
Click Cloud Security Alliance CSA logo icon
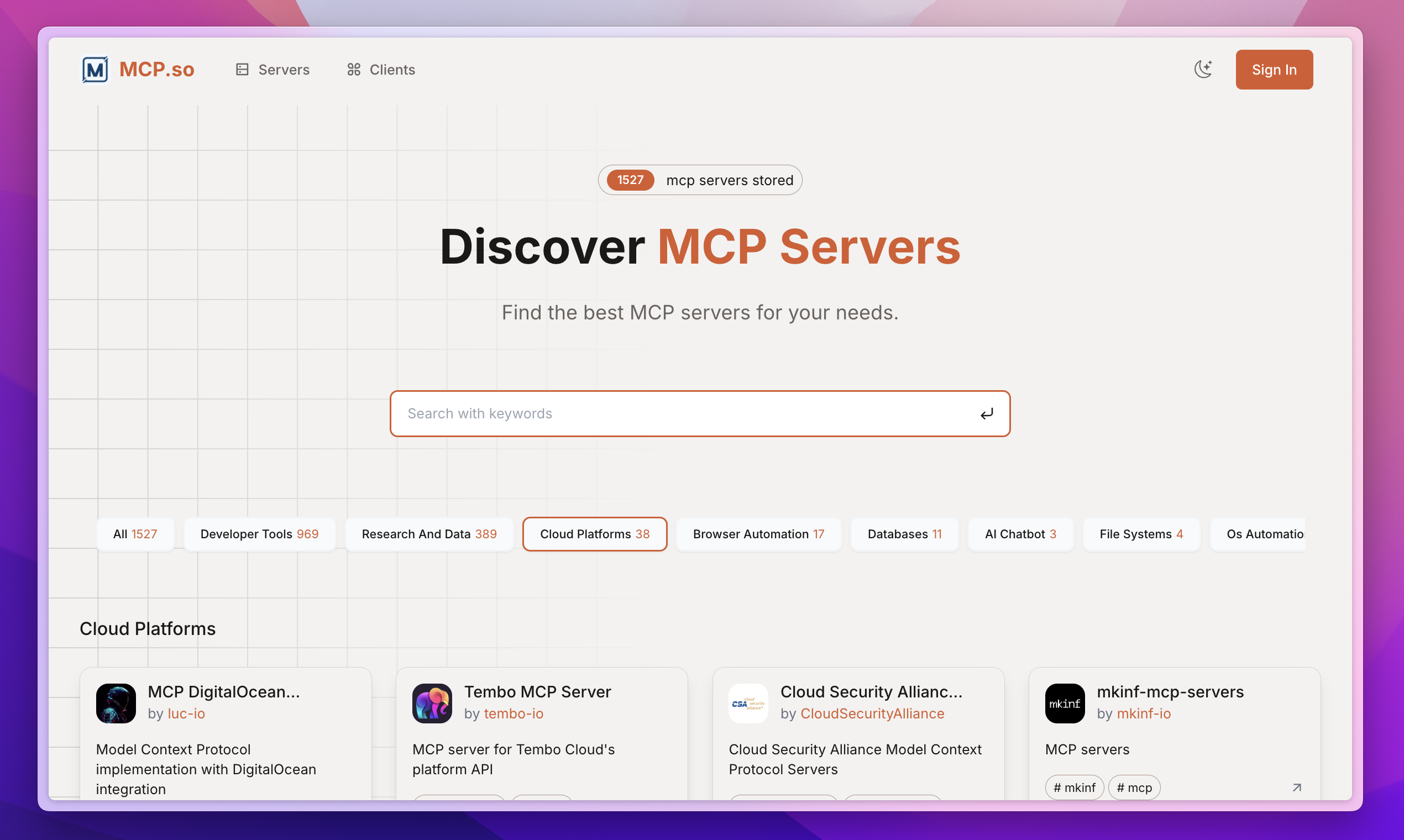coord(748,704)
